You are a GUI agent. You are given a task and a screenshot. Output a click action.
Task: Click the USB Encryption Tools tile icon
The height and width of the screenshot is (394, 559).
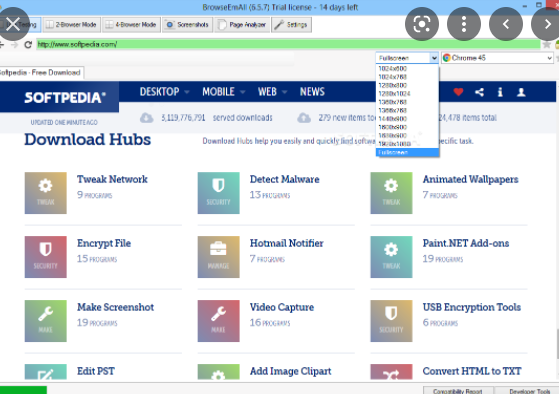(x=391, y=321)
